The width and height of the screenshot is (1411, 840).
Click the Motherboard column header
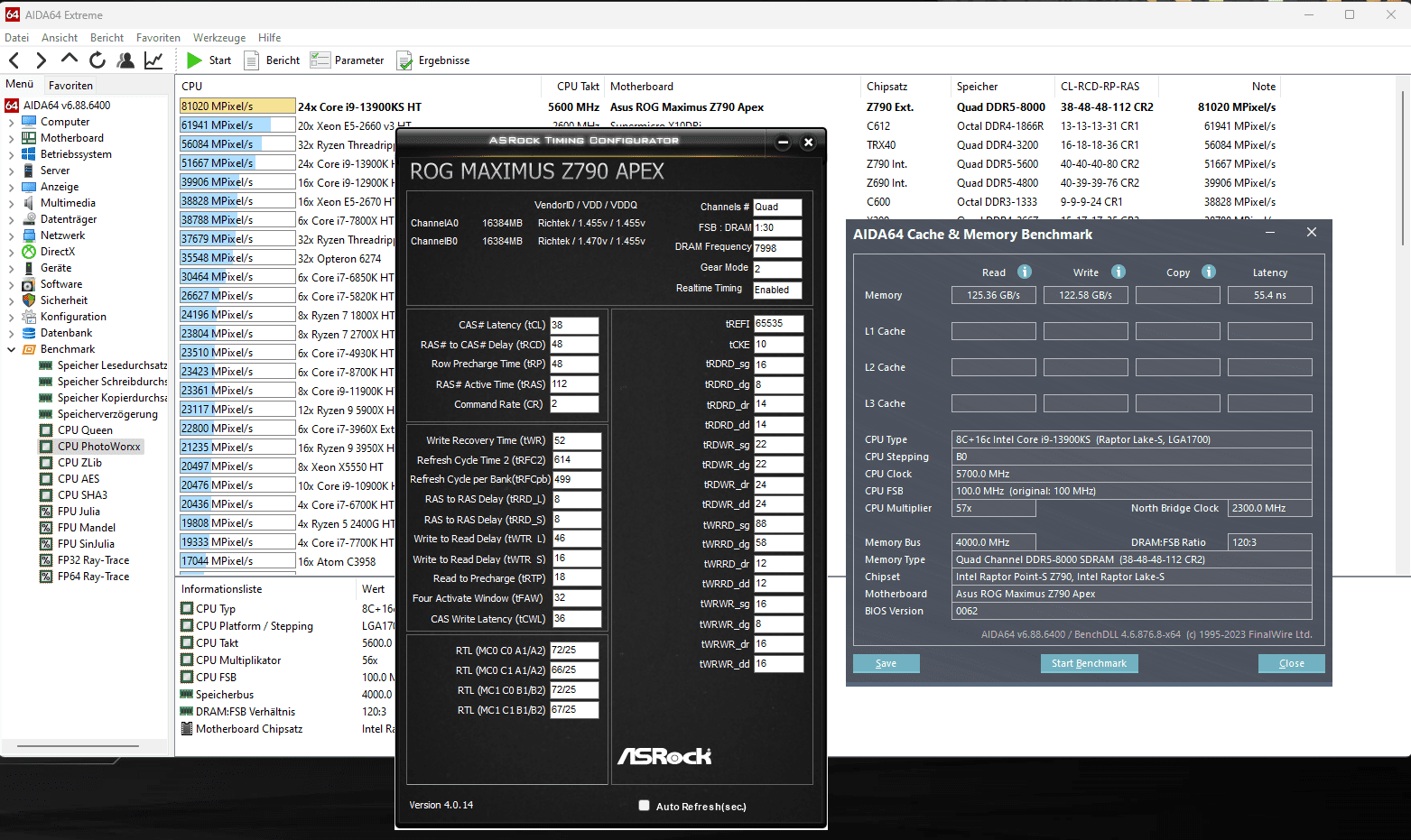click(732, 87)
